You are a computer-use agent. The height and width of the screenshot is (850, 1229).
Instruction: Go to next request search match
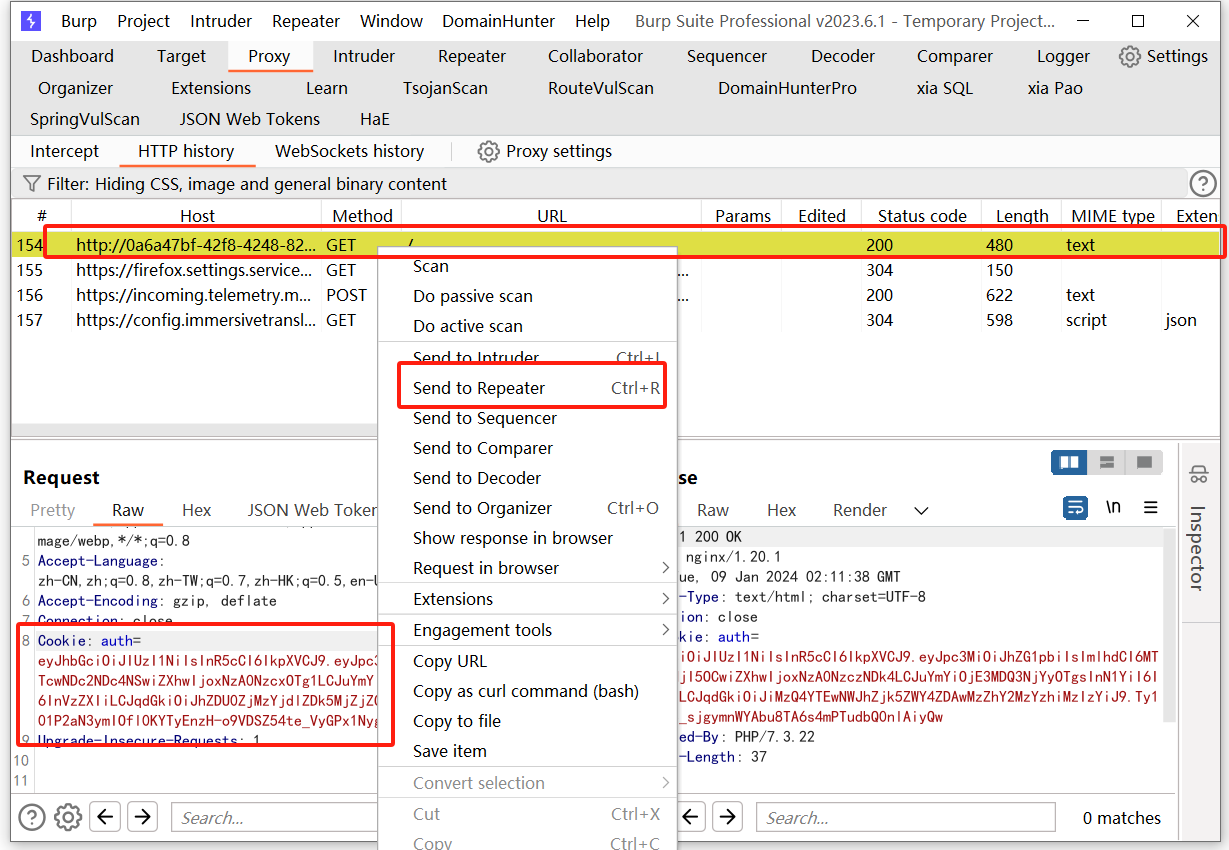click(x=142, y=817)
